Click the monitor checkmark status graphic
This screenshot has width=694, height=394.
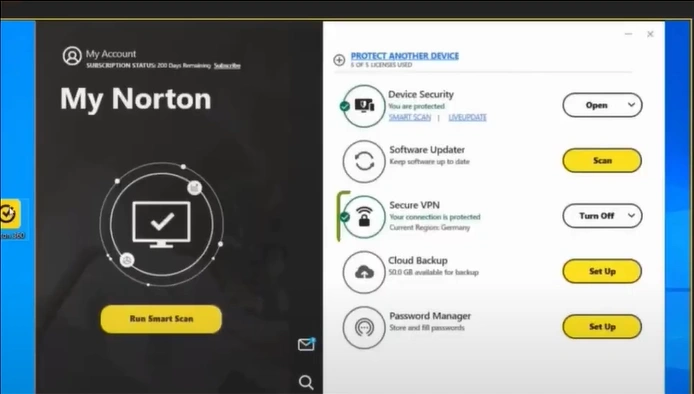pyautogui.click(x=162, y=224)
